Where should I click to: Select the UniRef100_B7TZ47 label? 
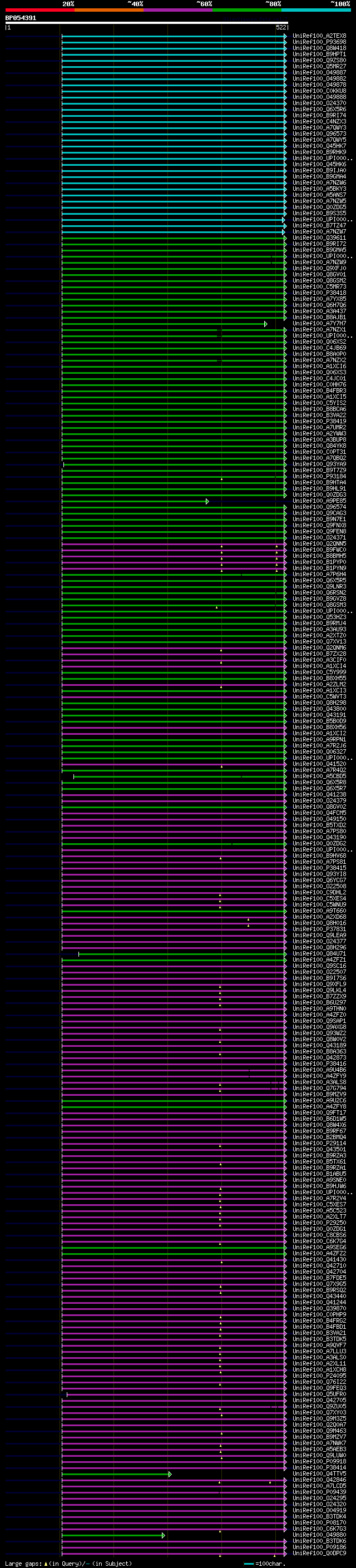[319, 226]
